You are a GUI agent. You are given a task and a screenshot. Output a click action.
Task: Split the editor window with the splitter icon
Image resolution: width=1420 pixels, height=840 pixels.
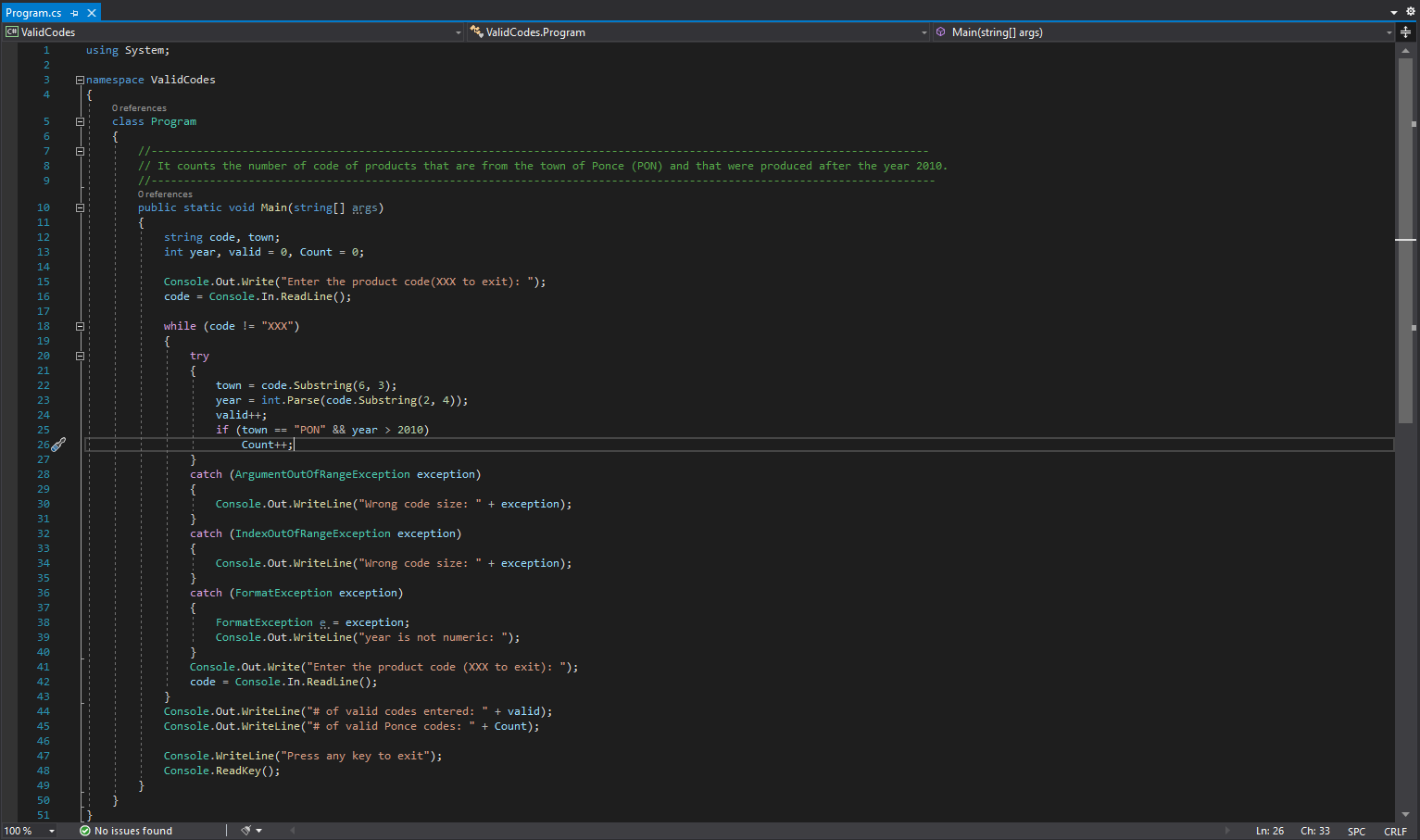click(x=1406, y=32)
